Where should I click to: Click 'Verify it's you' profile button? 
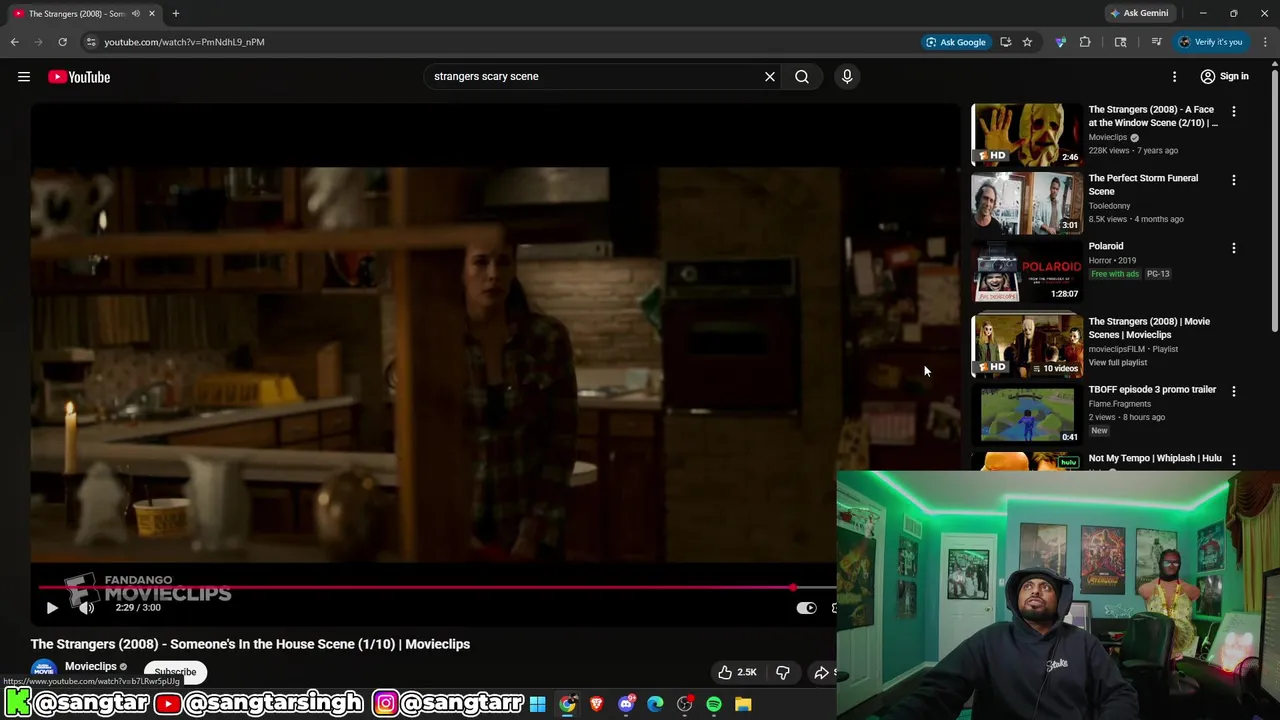coord(1210,42)
